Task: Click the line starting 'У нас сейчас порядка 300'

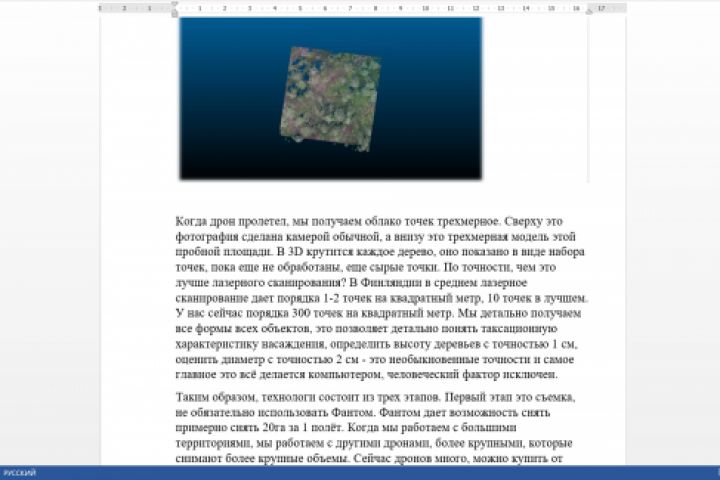Action: click(378, 313)
